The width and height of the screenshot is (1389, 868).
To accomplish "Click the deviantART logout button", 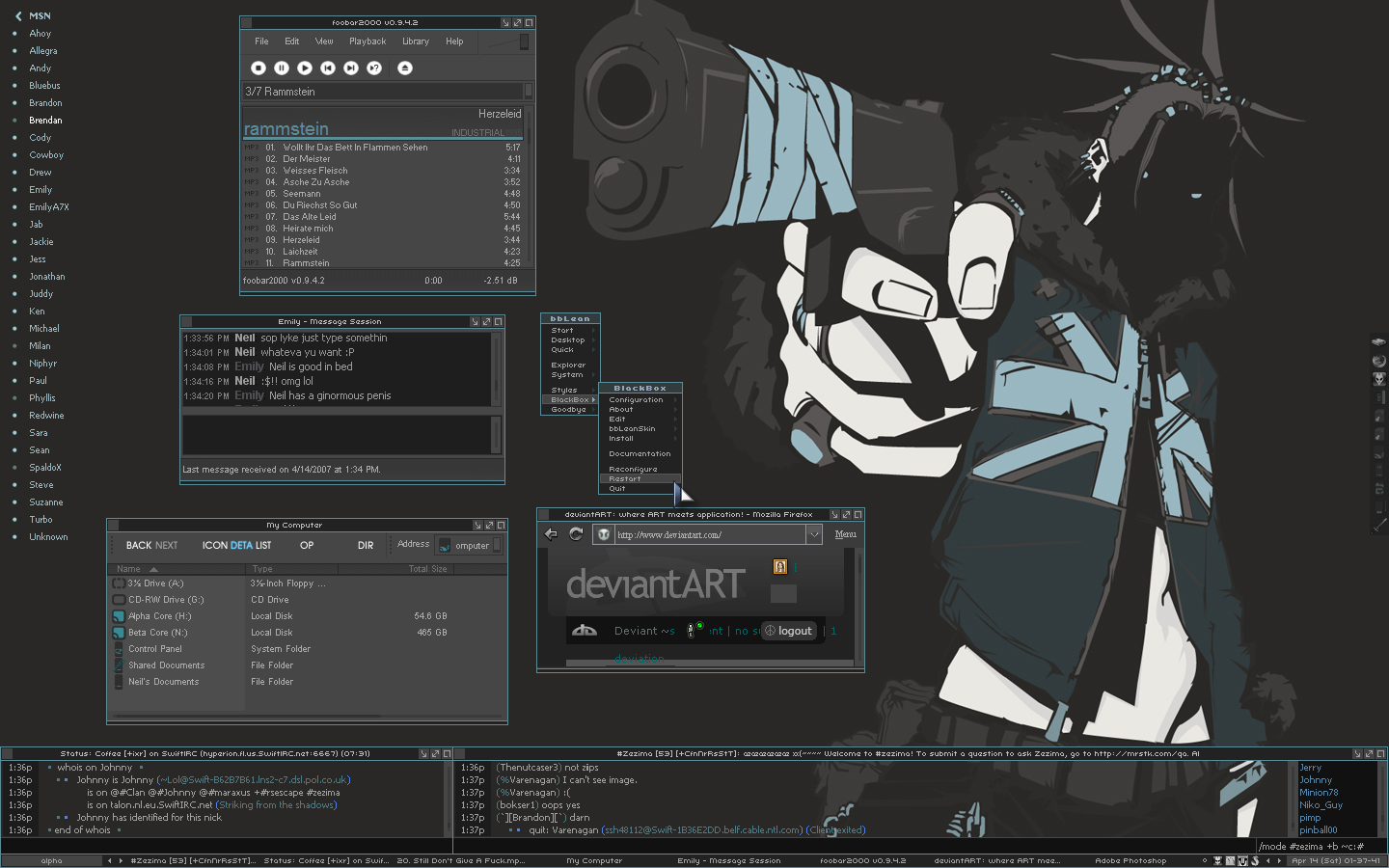I will click(x=789, y=631).
